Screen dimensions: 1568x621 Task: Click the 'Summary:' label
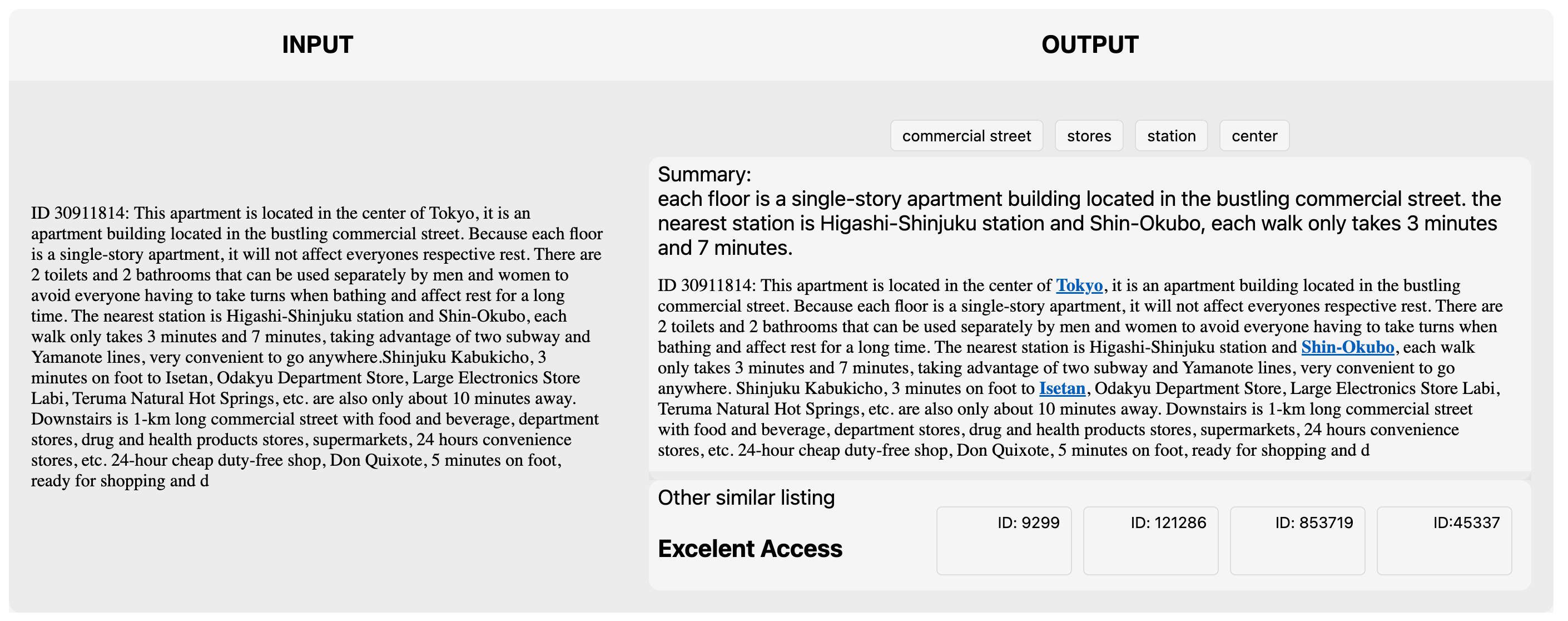[x=704, y=175]
